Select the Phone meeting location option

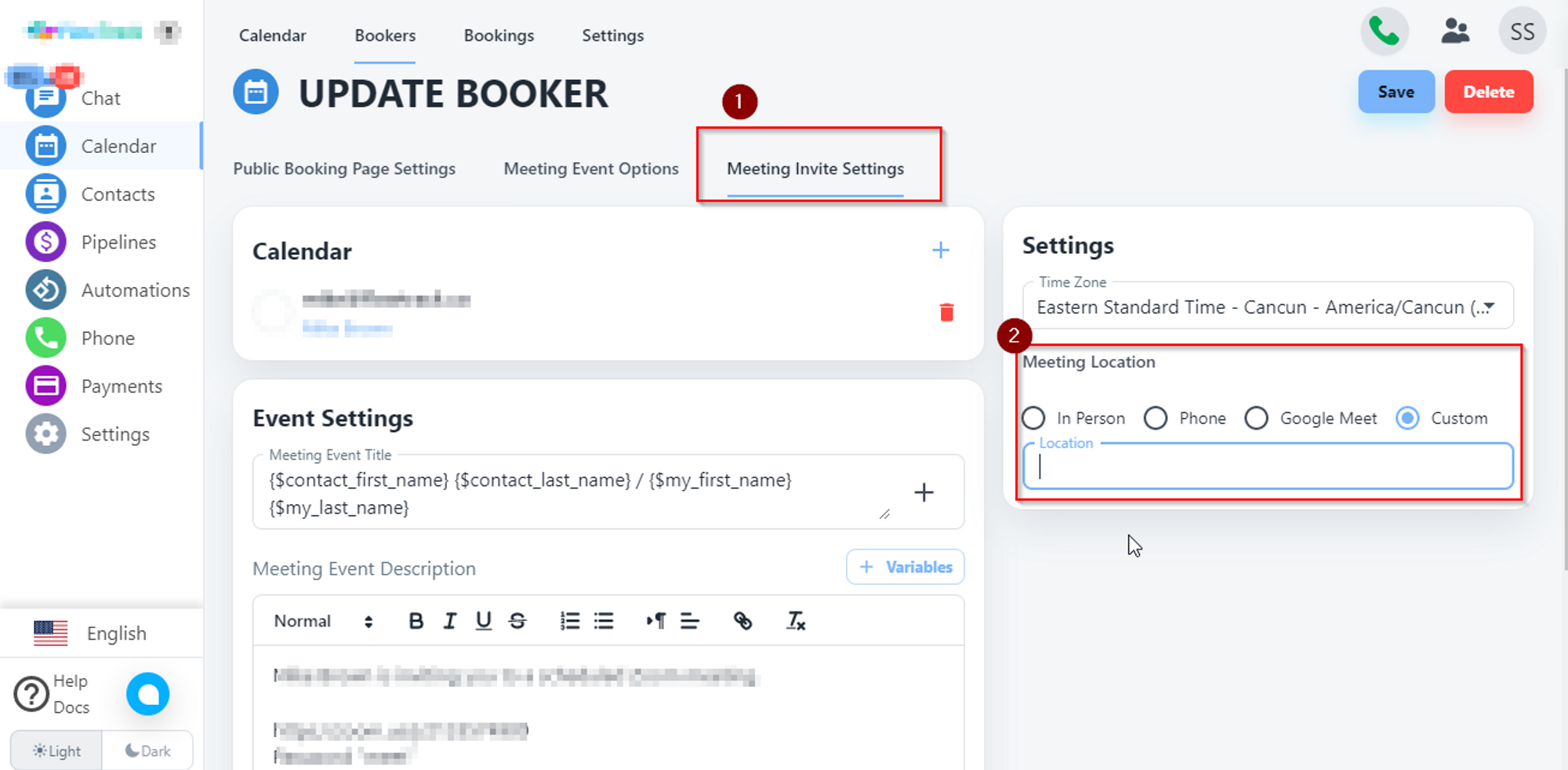click(x=1156, y=418)
